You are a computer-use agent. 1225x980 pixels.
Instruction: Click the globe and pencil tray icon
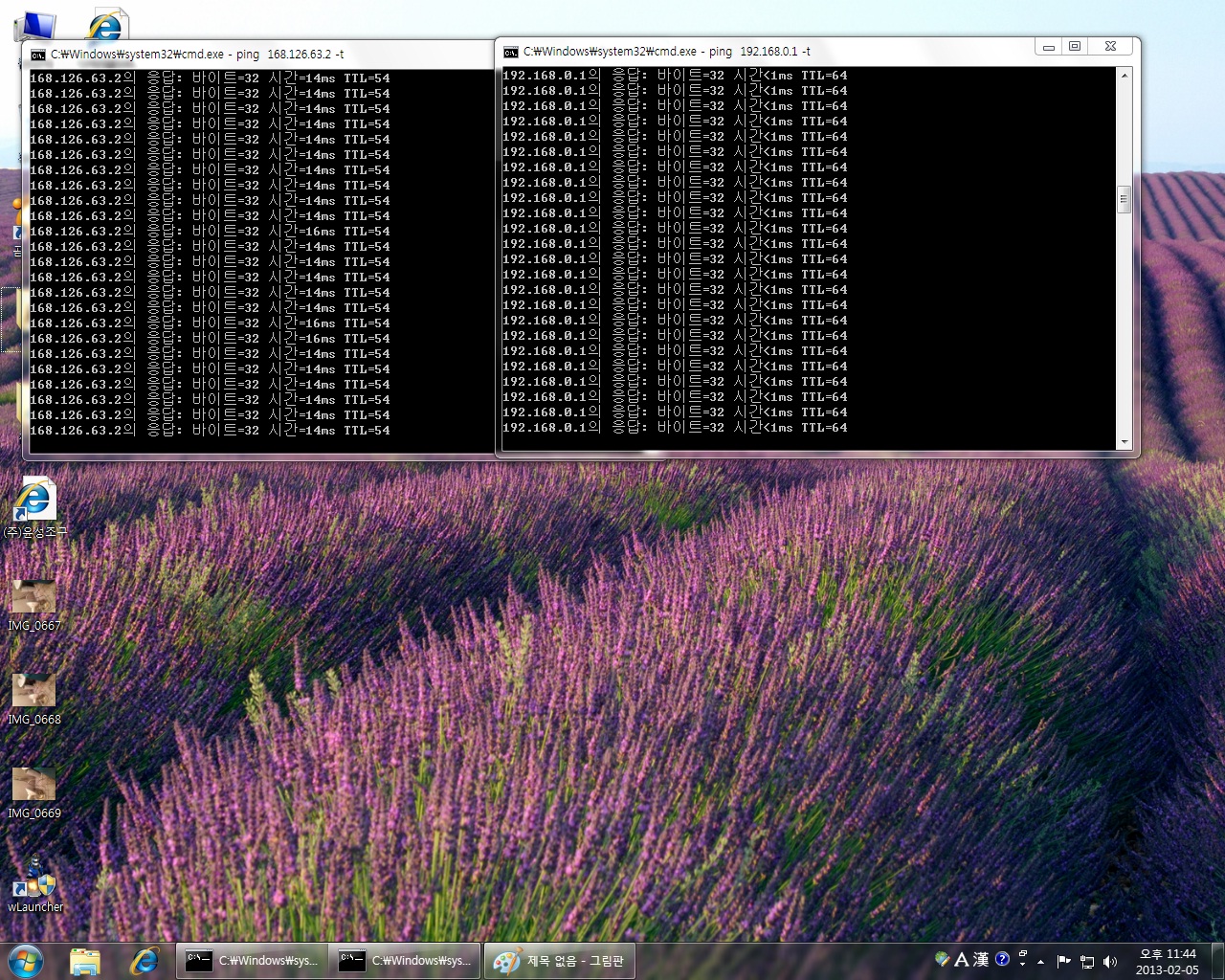pyautogui.click(x=942, y=959)
